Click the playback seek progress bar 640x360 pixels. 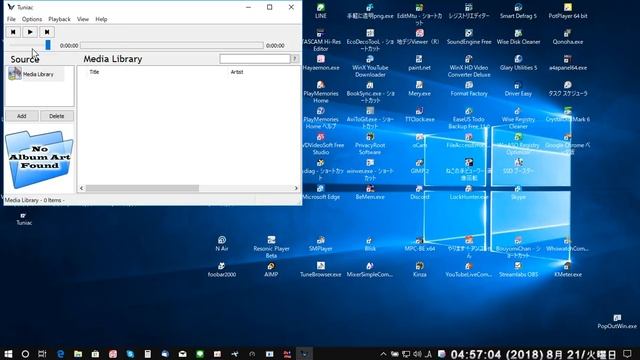(x=172, y=45)
